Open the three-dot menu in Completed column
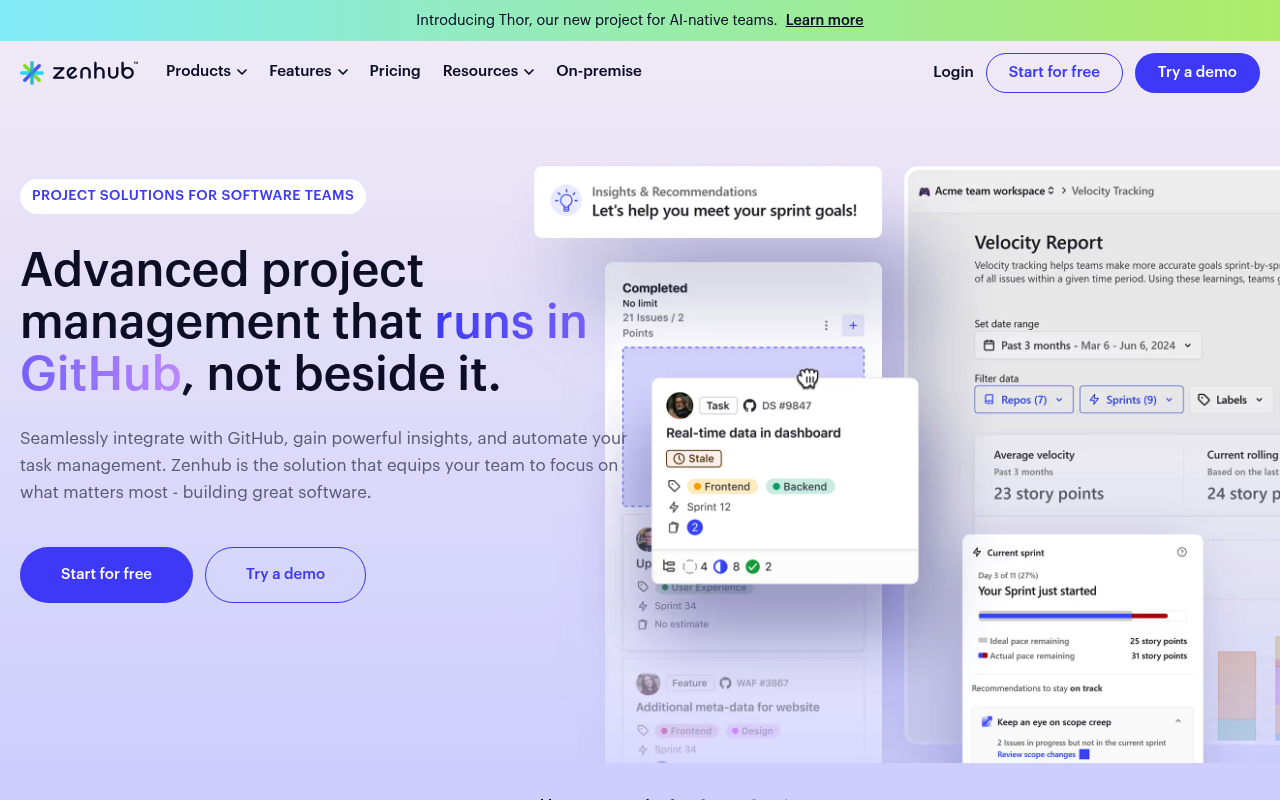 [x=826, y=325]
